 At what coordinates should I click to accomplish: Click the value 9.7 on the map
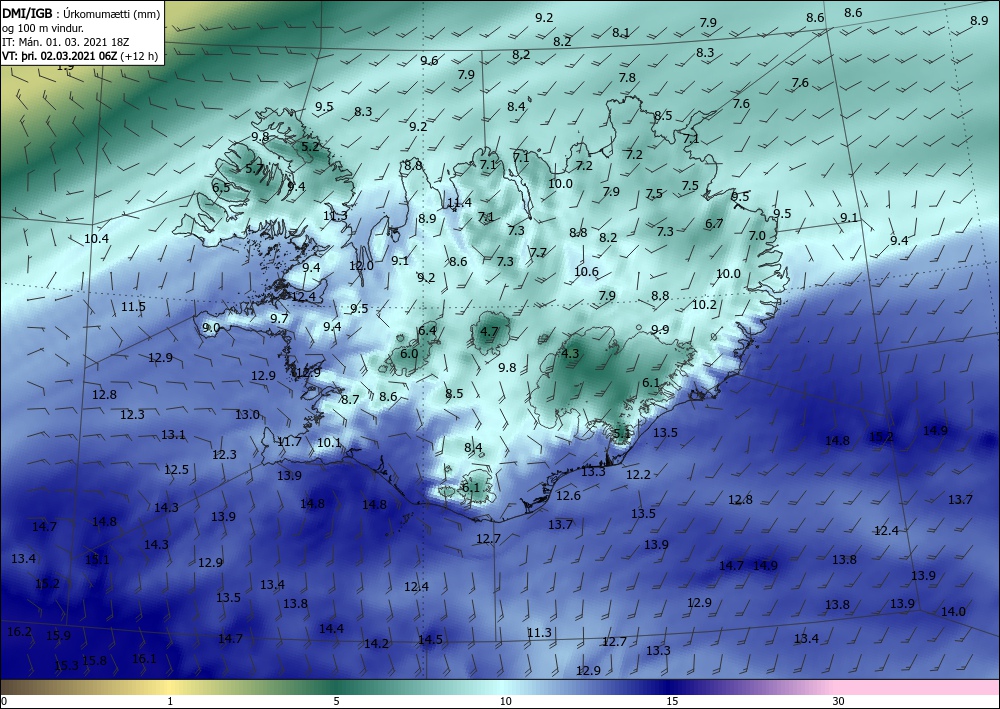pos(279,318)
